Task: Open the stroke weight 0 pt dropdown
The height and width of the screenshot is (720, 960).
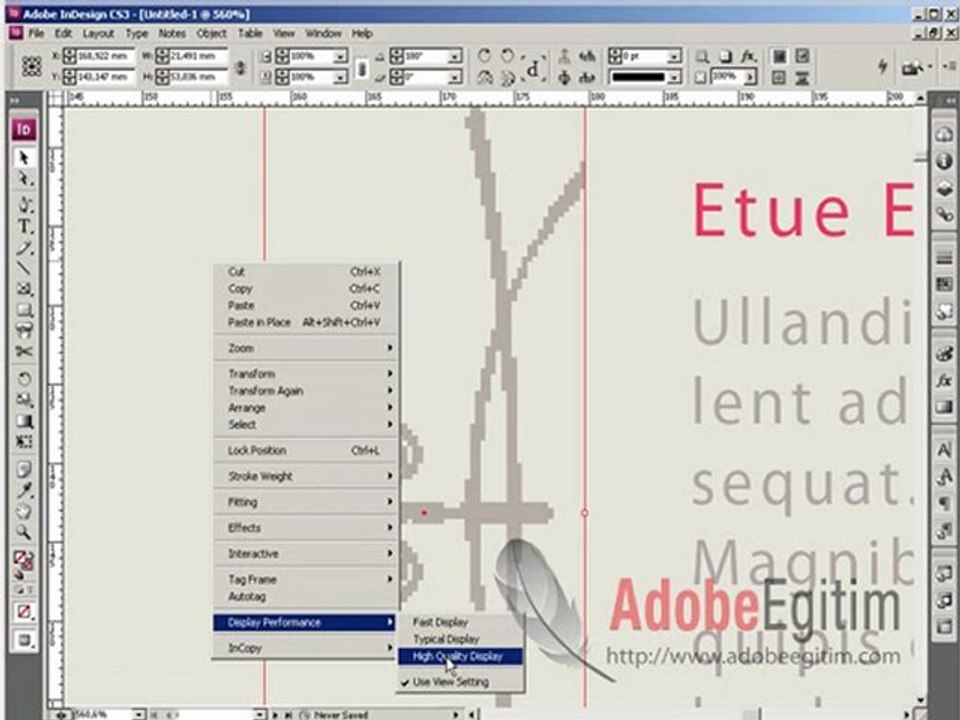Action: click(x=673, y=56)
